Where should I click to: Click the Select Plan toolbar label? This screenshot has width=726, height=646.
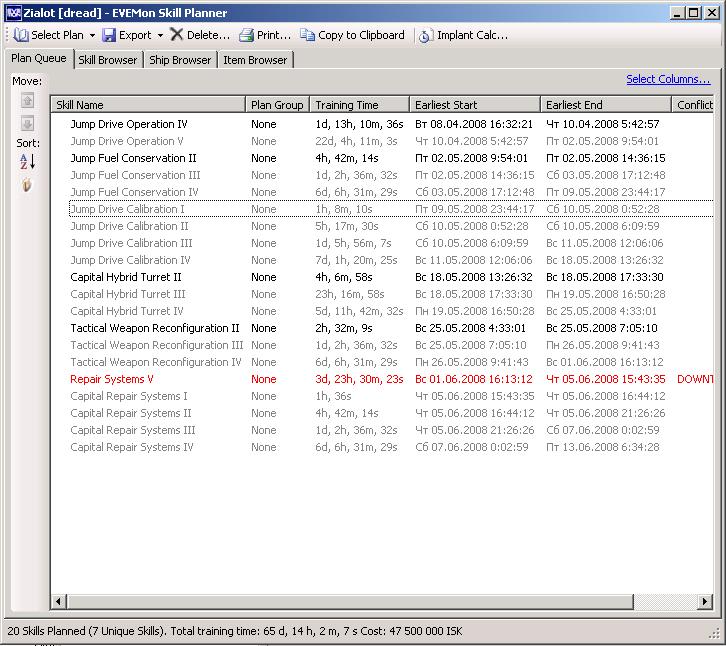[x=57, y=35]
